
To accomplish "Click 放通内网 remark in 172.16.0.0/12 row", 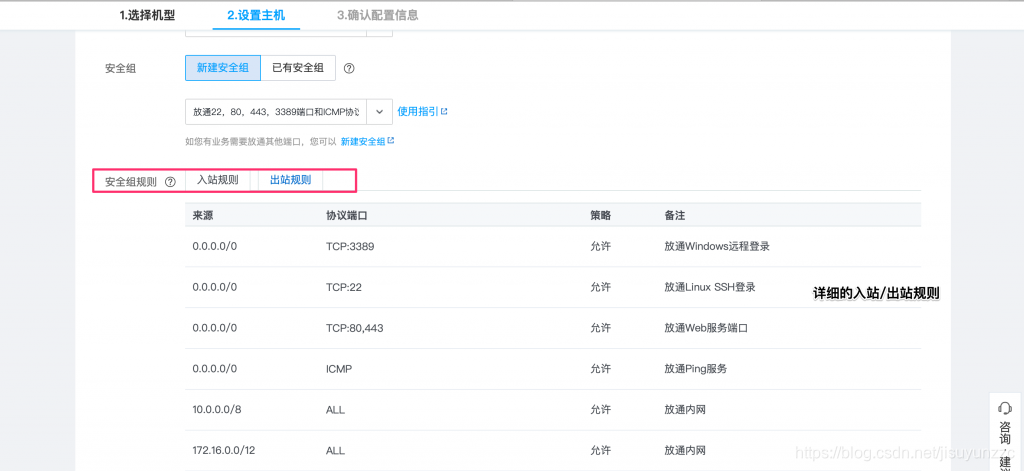I will pyautogui.click(x=685, y=451).
